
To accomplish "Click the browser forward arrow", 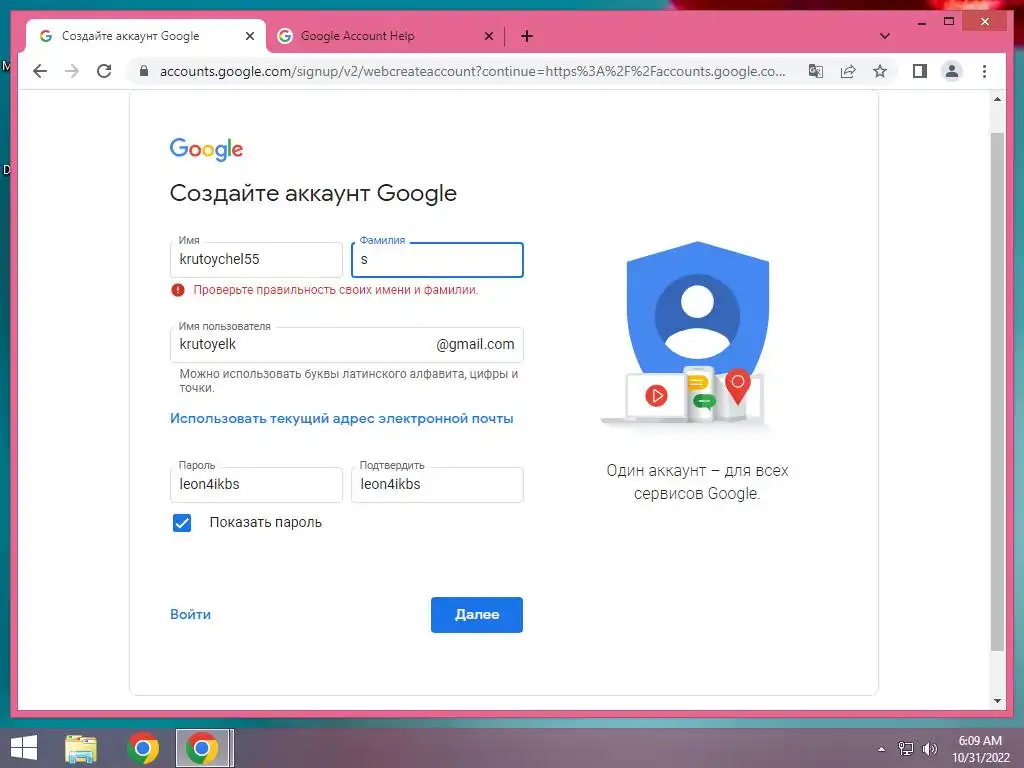I will click(x=72, y=71).
